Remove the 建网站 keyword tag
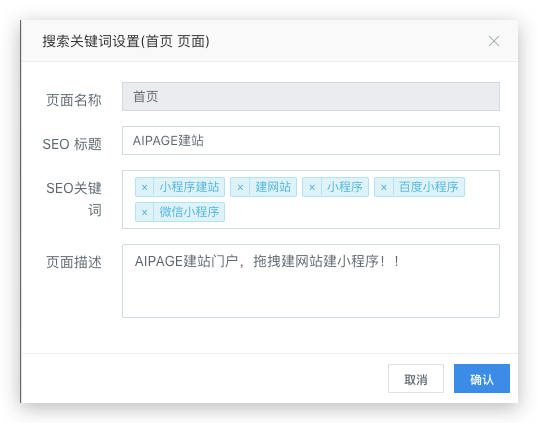This screenshot has height=423, width=538. pos(240,187)
